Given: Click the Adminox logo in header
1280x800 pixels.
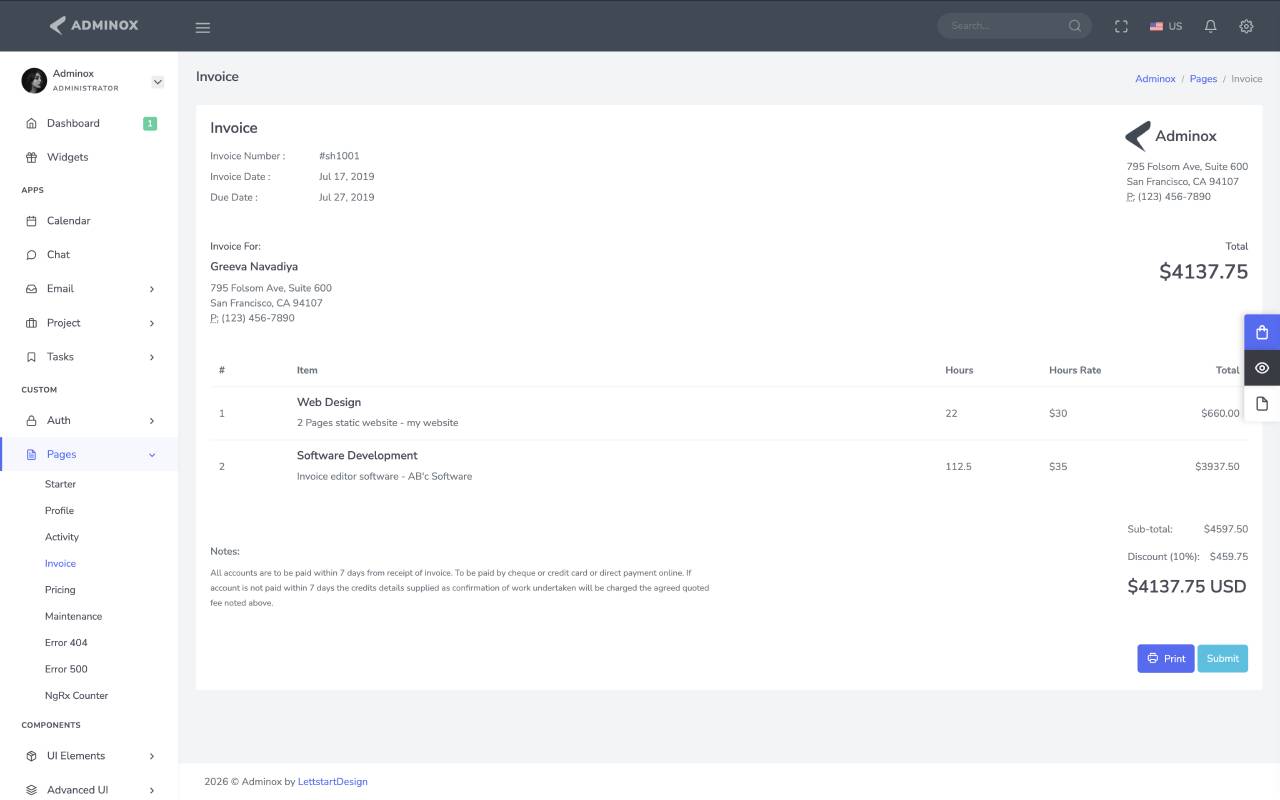Looking at the screenshot, I should [x=94, y=25].
